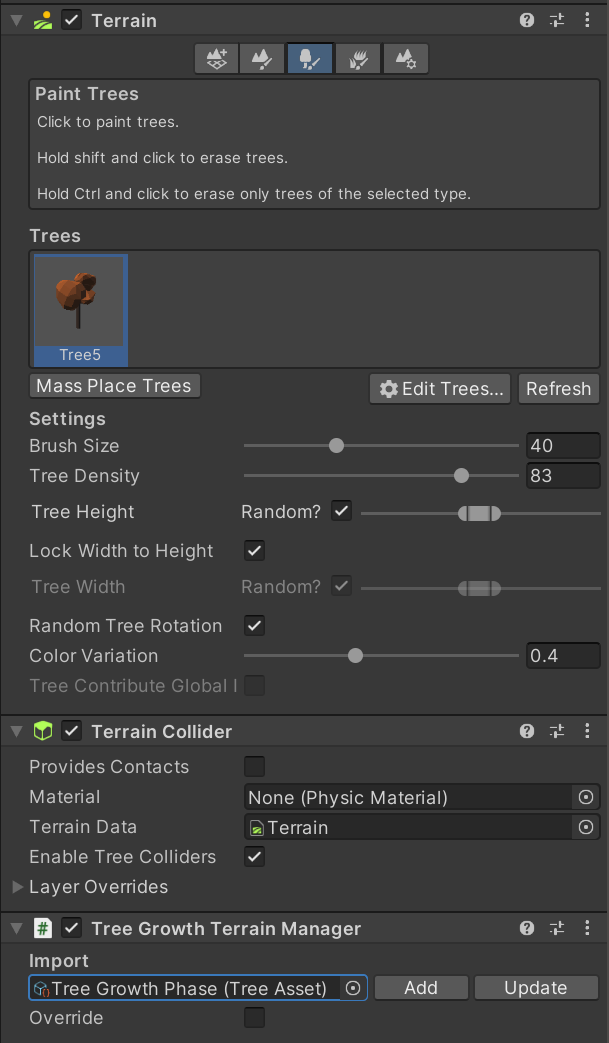The height and width of the screenshot is (1043, 609).
Task: Open Terrain Collider help reference
Action: click(527, 732)
